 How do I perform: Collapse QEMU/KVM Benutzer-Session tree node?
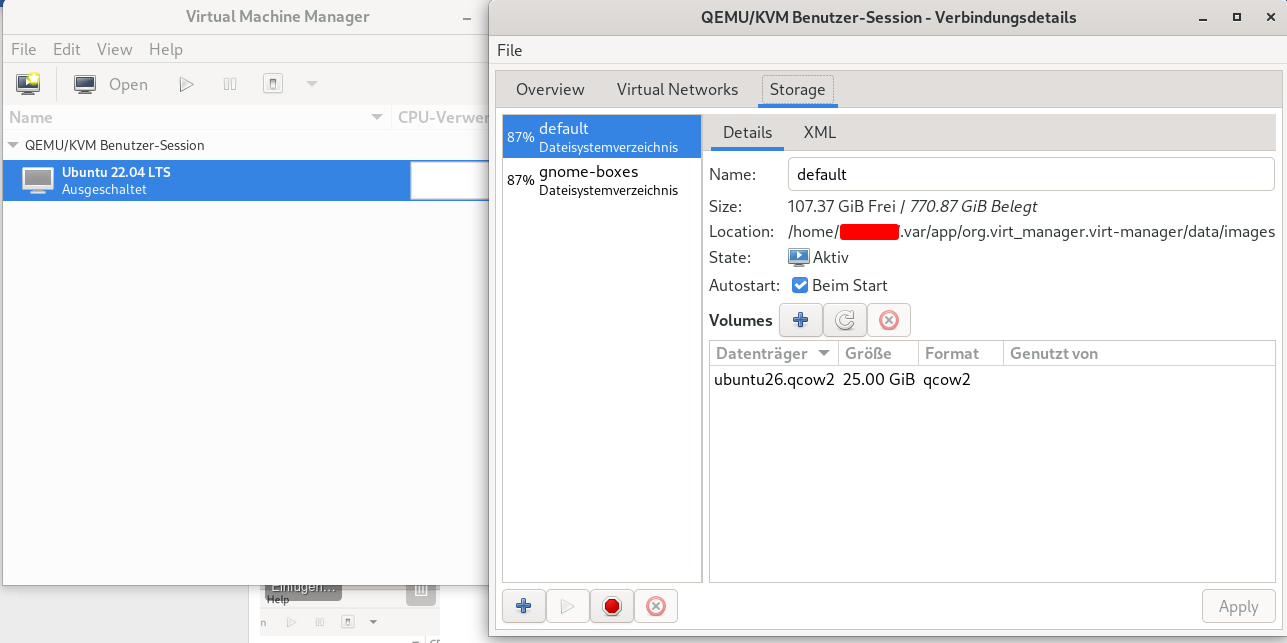coord(13,145)
